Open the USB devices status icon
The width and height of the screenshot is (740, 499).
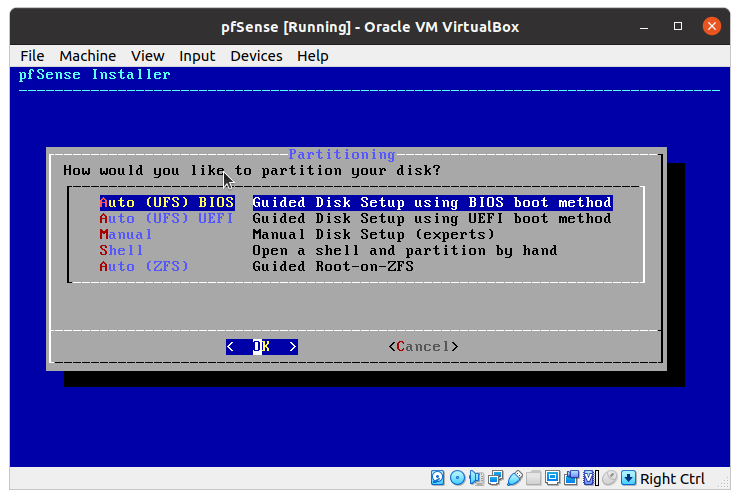[x=514, y=479]
